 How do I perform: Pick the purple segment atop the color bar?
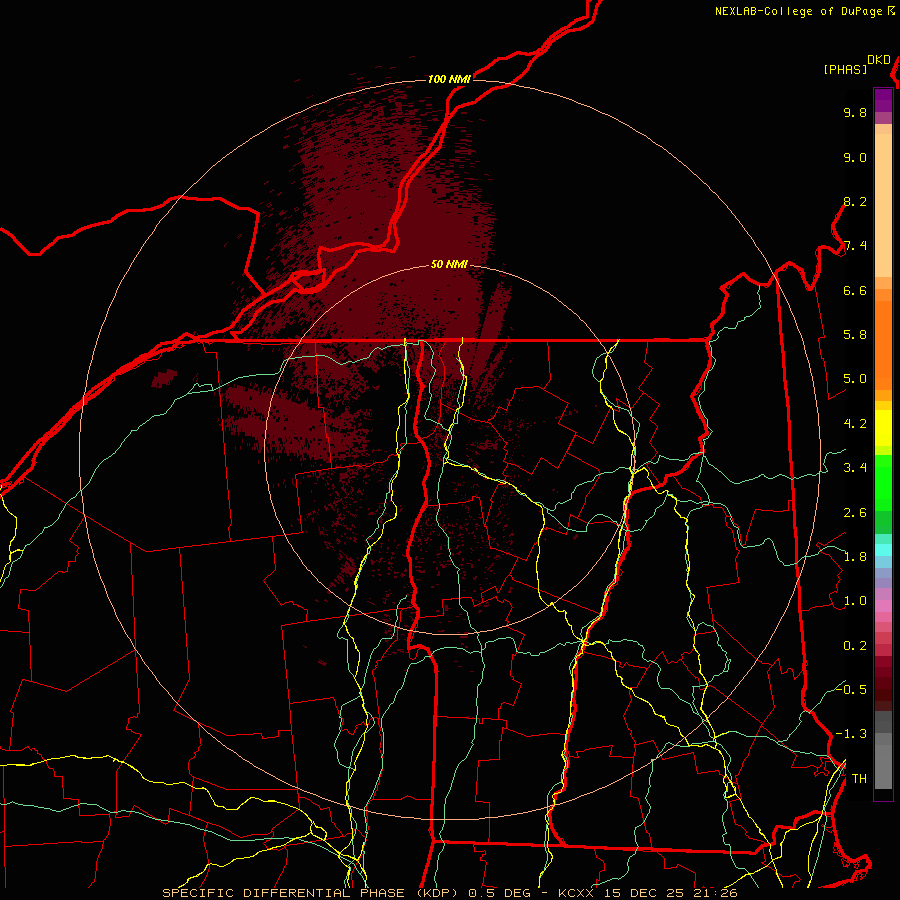883,100
